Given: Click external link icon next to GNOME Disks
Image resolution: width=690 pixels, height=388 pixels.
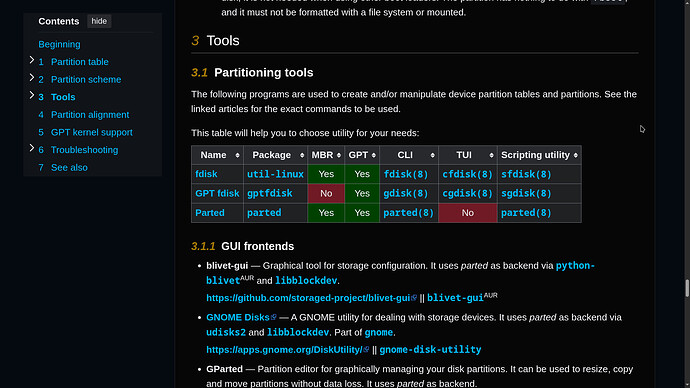Looking at the screenshot, I should (274, 317).
